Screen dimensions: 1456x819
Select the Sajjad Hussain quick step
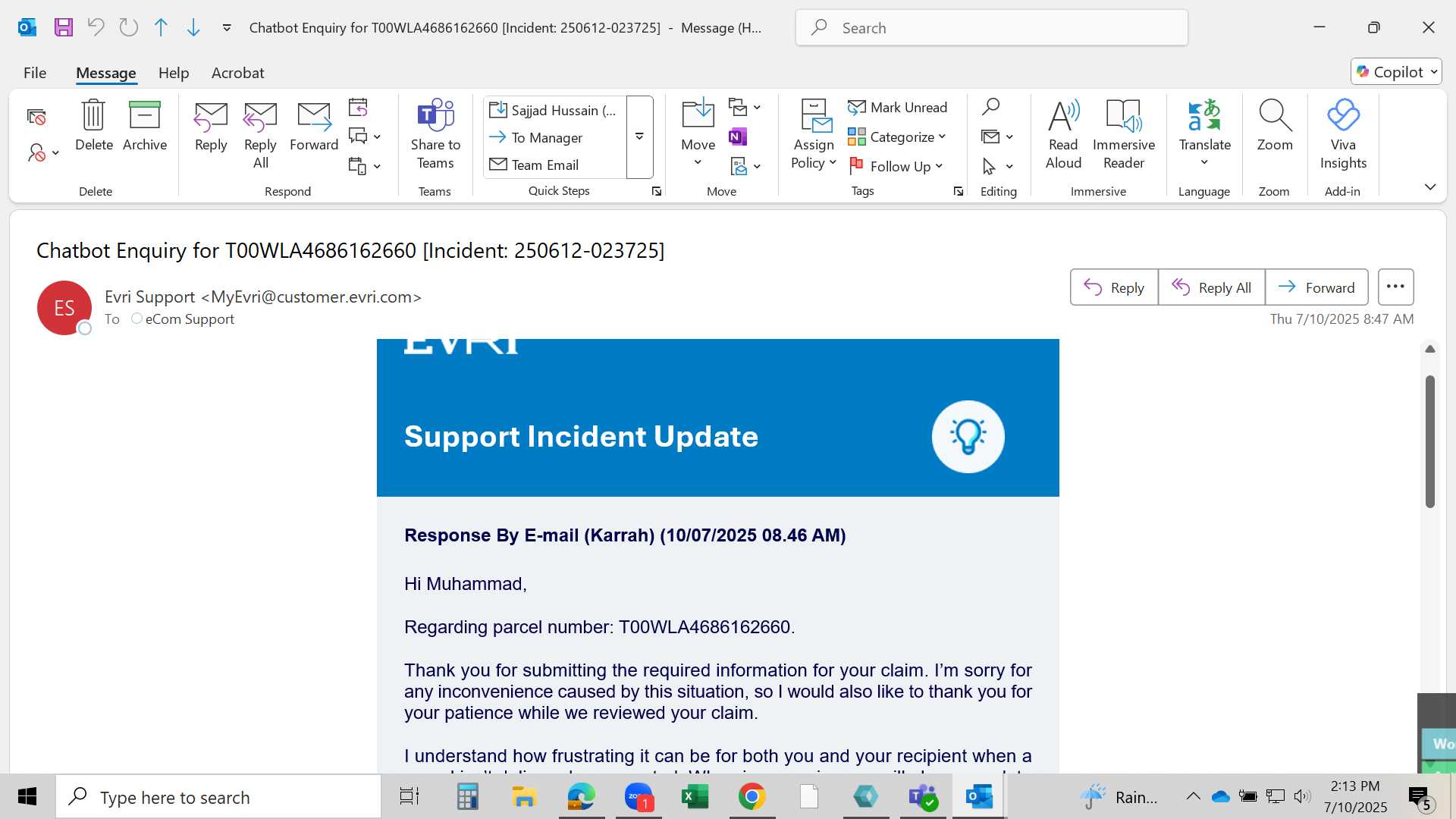(x=554, y=110)
